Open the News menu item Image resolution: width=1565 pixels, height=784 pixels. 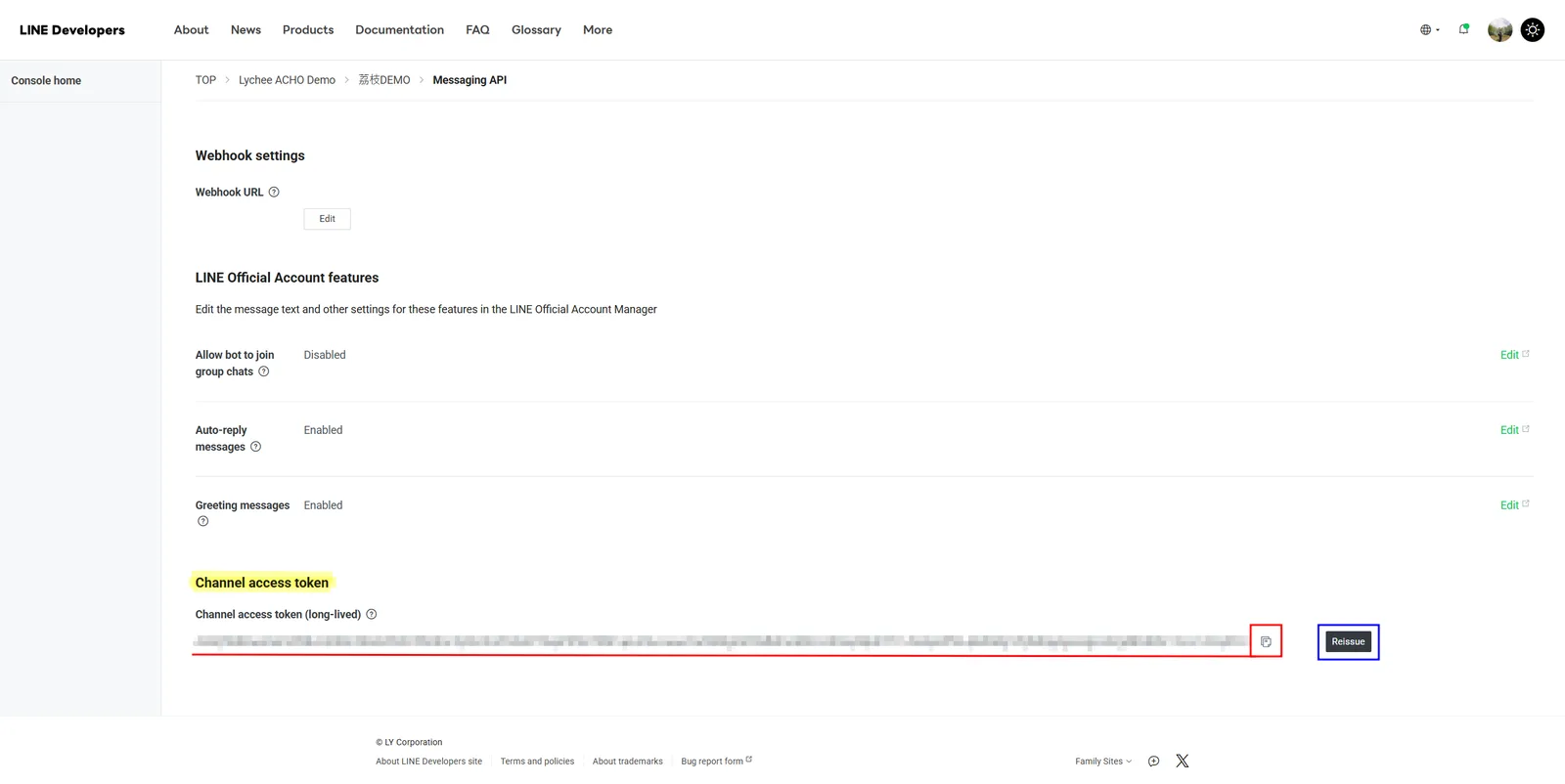tap(246, 30)
